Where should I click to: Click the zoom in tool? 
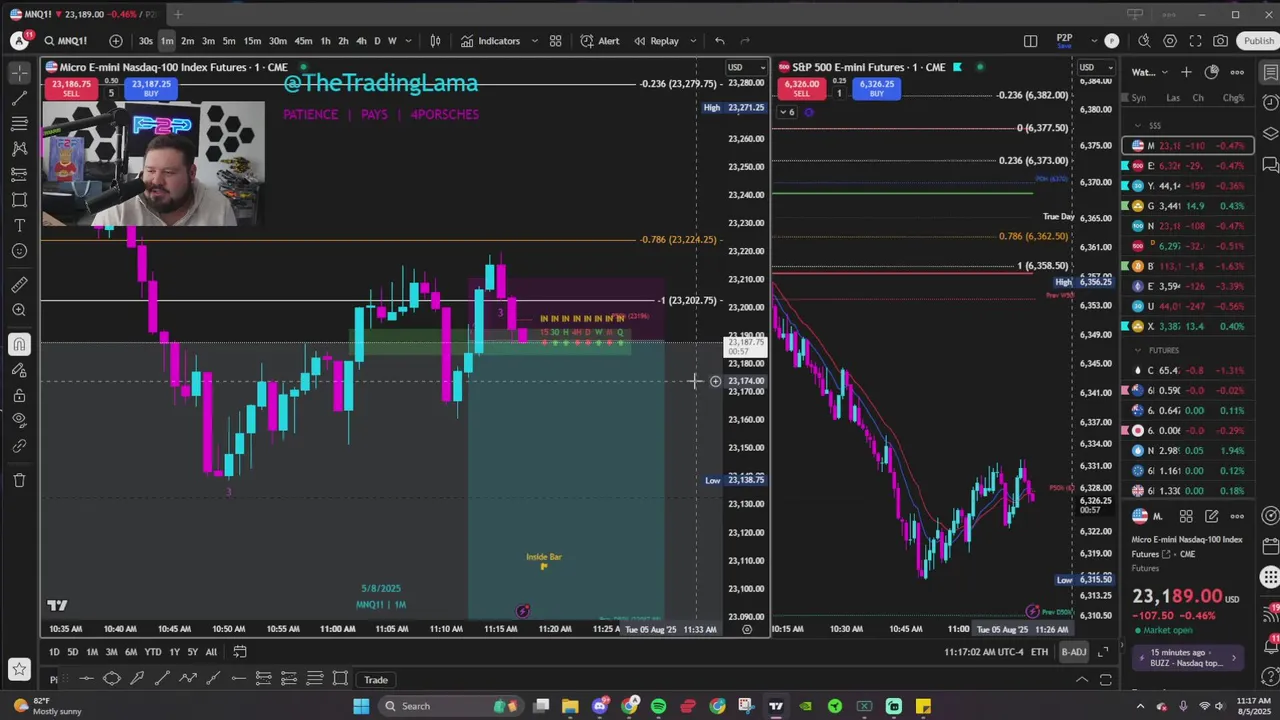click(x=19, y=310)
